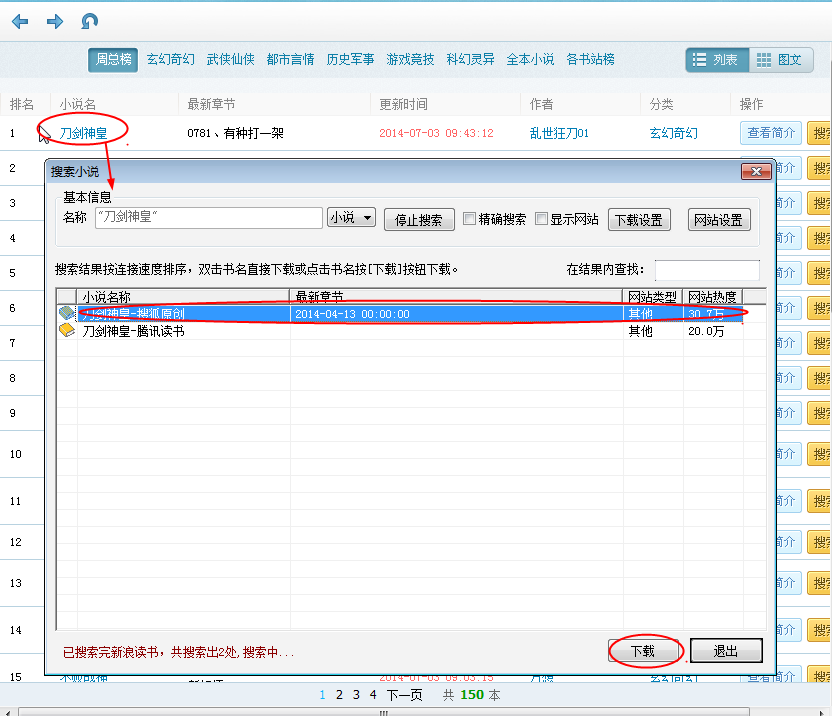832x716 pixels.
Task: Click the back arrow icon
Action: pyautogui.click(x=20, y=22)
